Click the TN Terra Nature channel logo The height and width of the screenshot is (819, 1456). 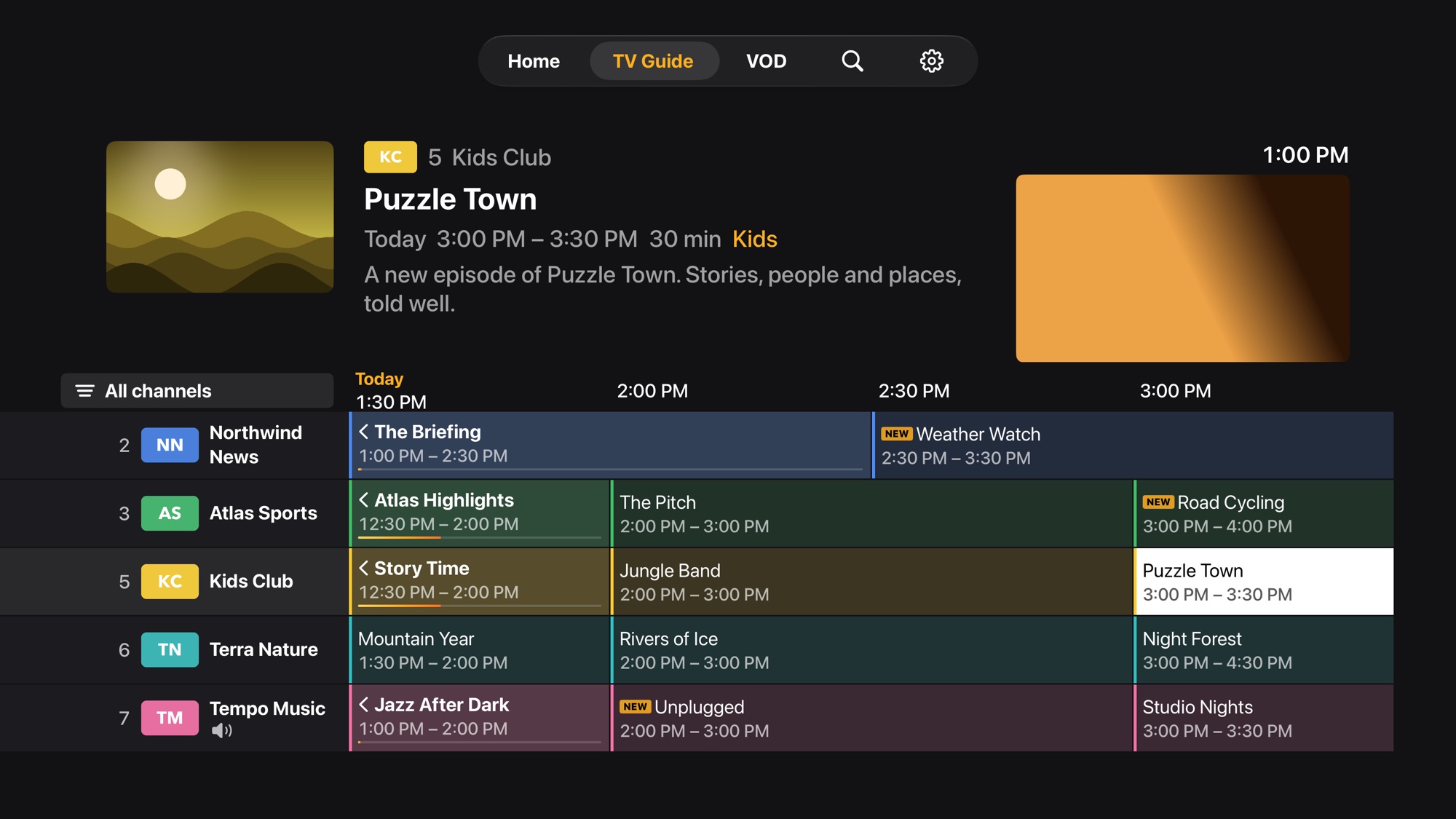coord(170,649)
